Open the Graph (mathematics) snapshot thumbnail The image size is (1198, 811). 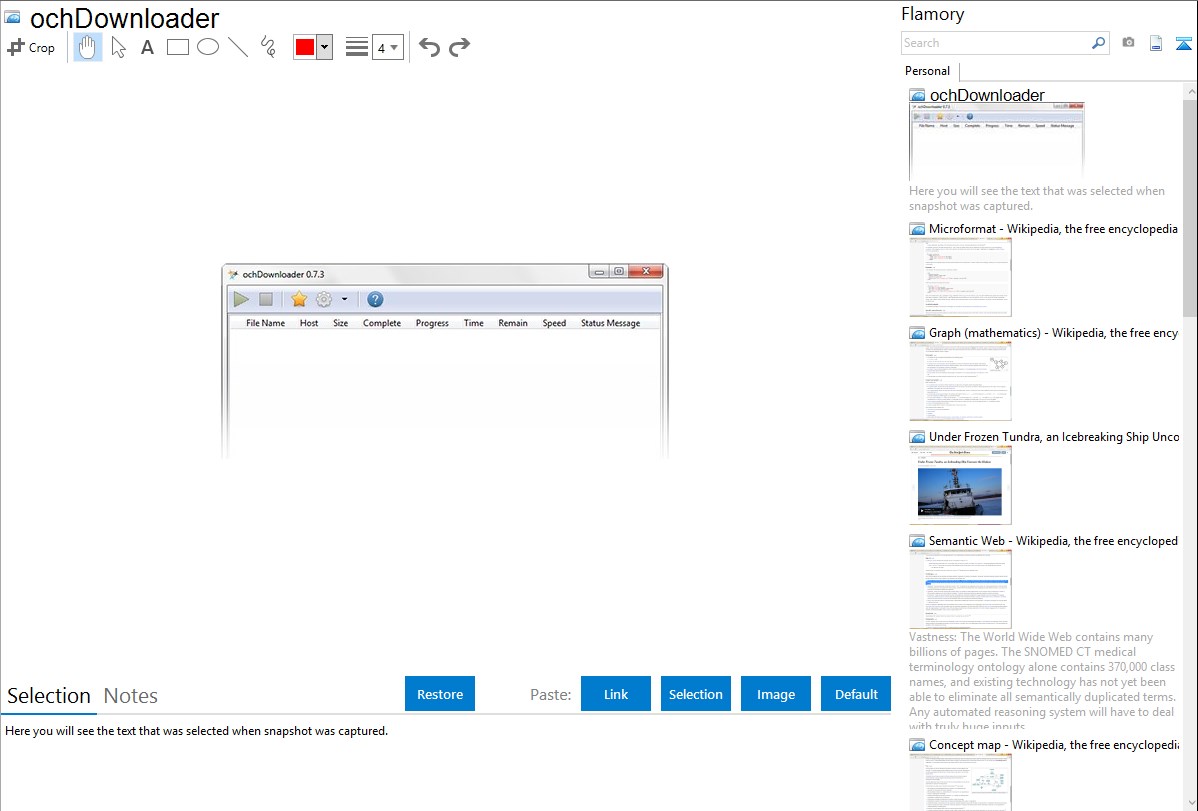pos(960,381)
